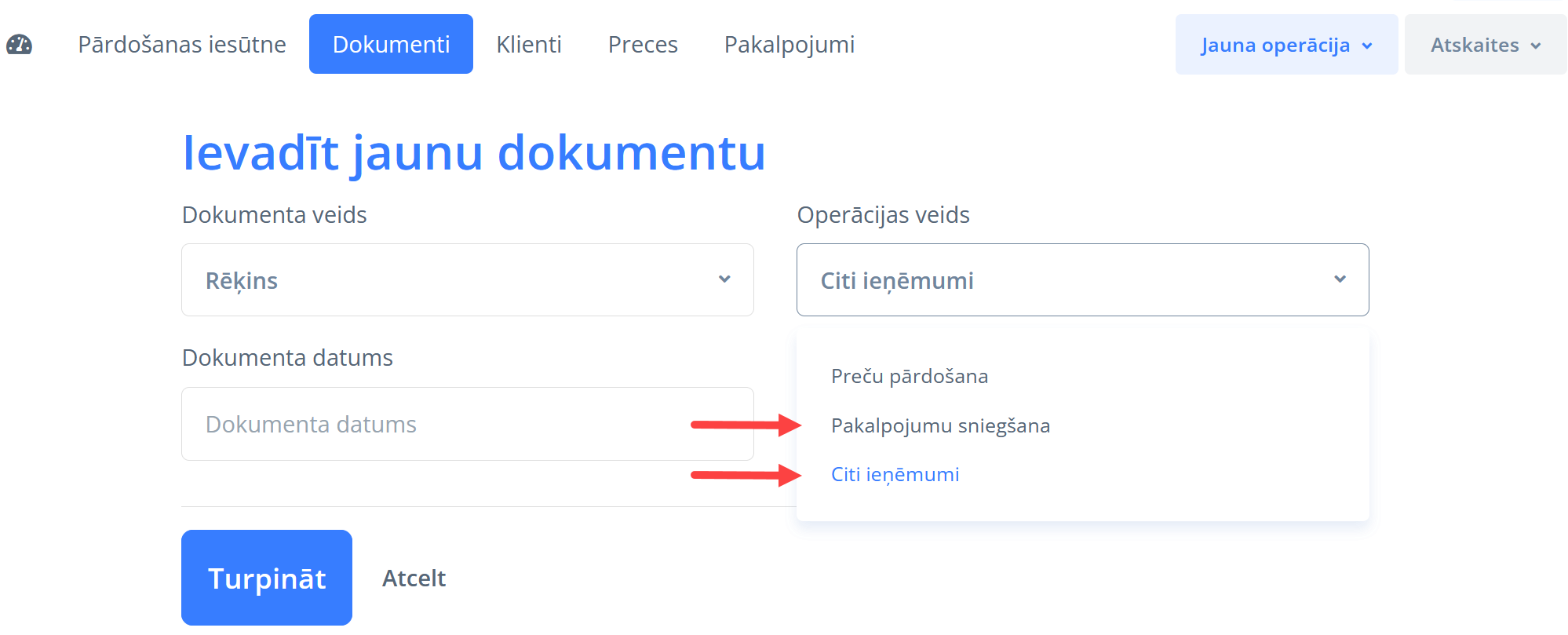Click the chevron arrow beside Jauna operācija
1568x635 pixels.
click(1367, 46)
